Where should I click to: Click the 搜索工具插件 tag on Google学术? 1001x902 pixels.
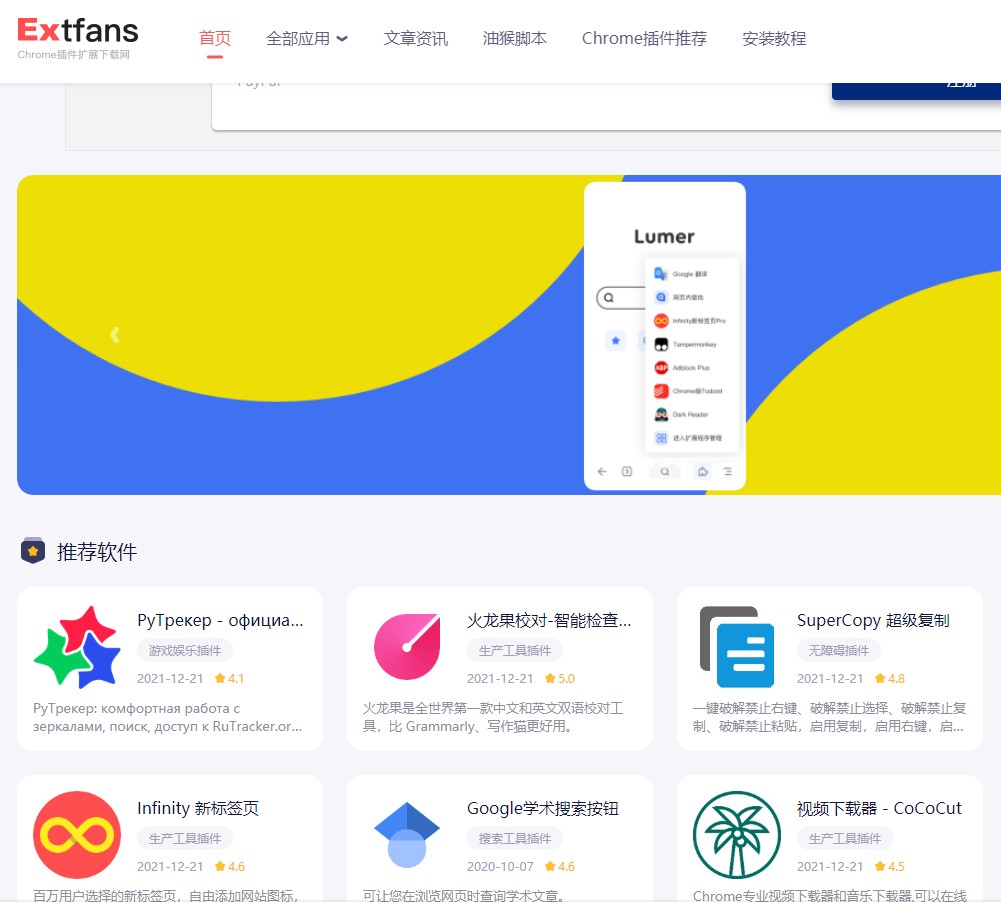pos(515,838)
